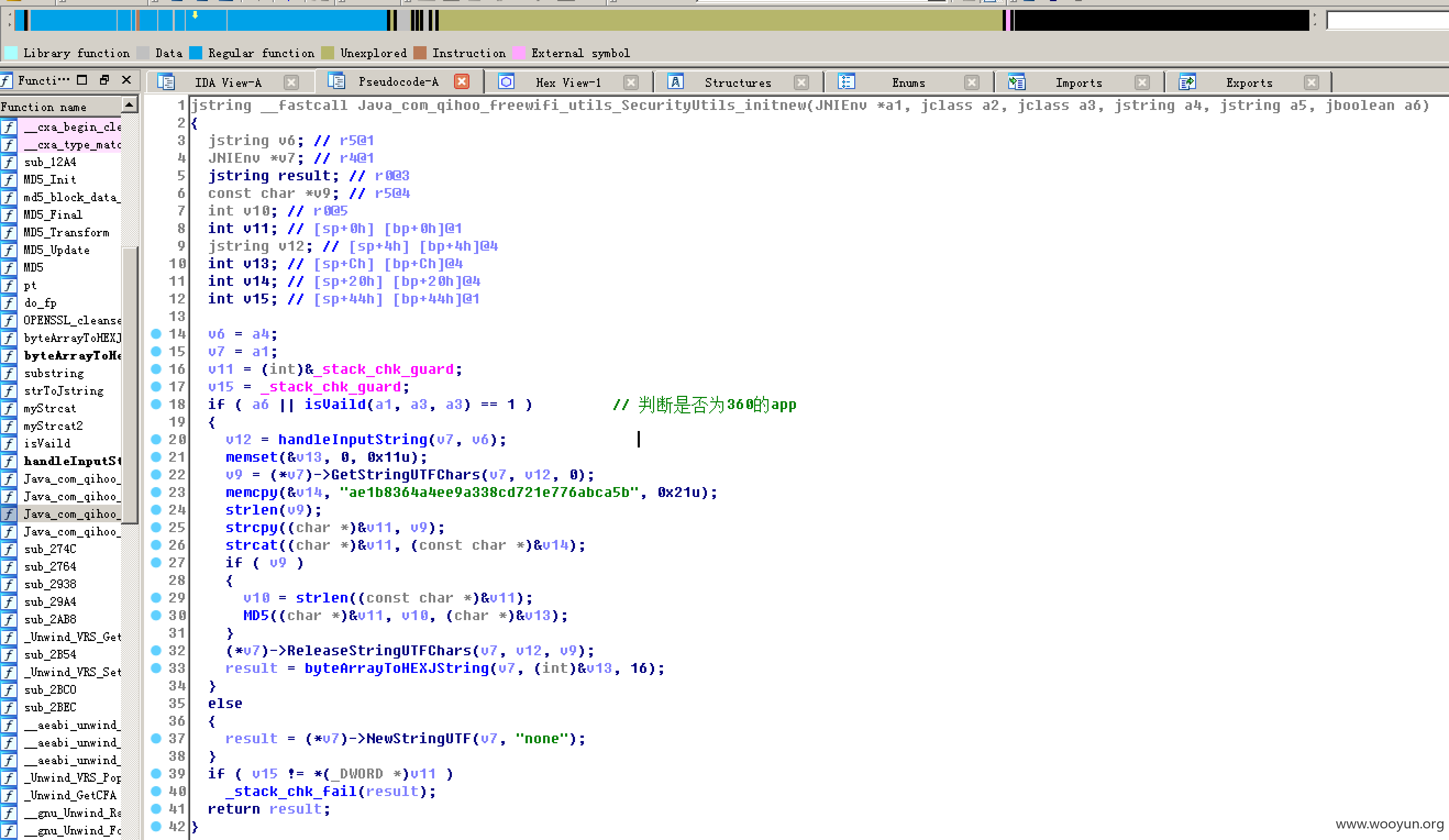This screenshot has height=840, width=1449.
Task: Click the Pseudocode-A tab icon
Action: click(336, 81)
